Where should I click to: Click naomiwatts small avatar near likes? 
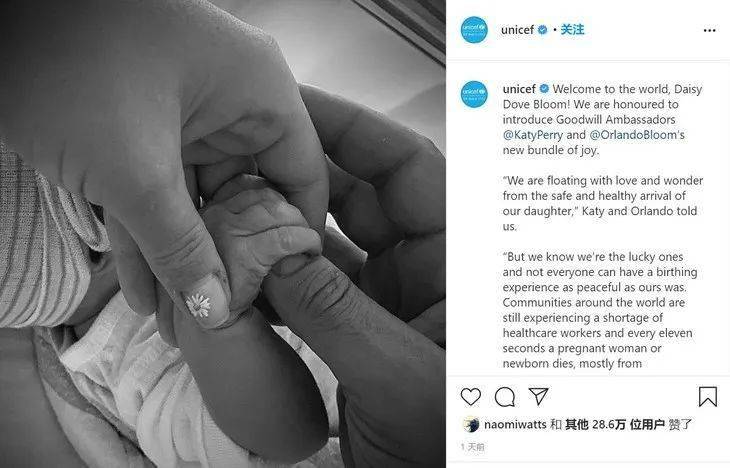[471, 425]
